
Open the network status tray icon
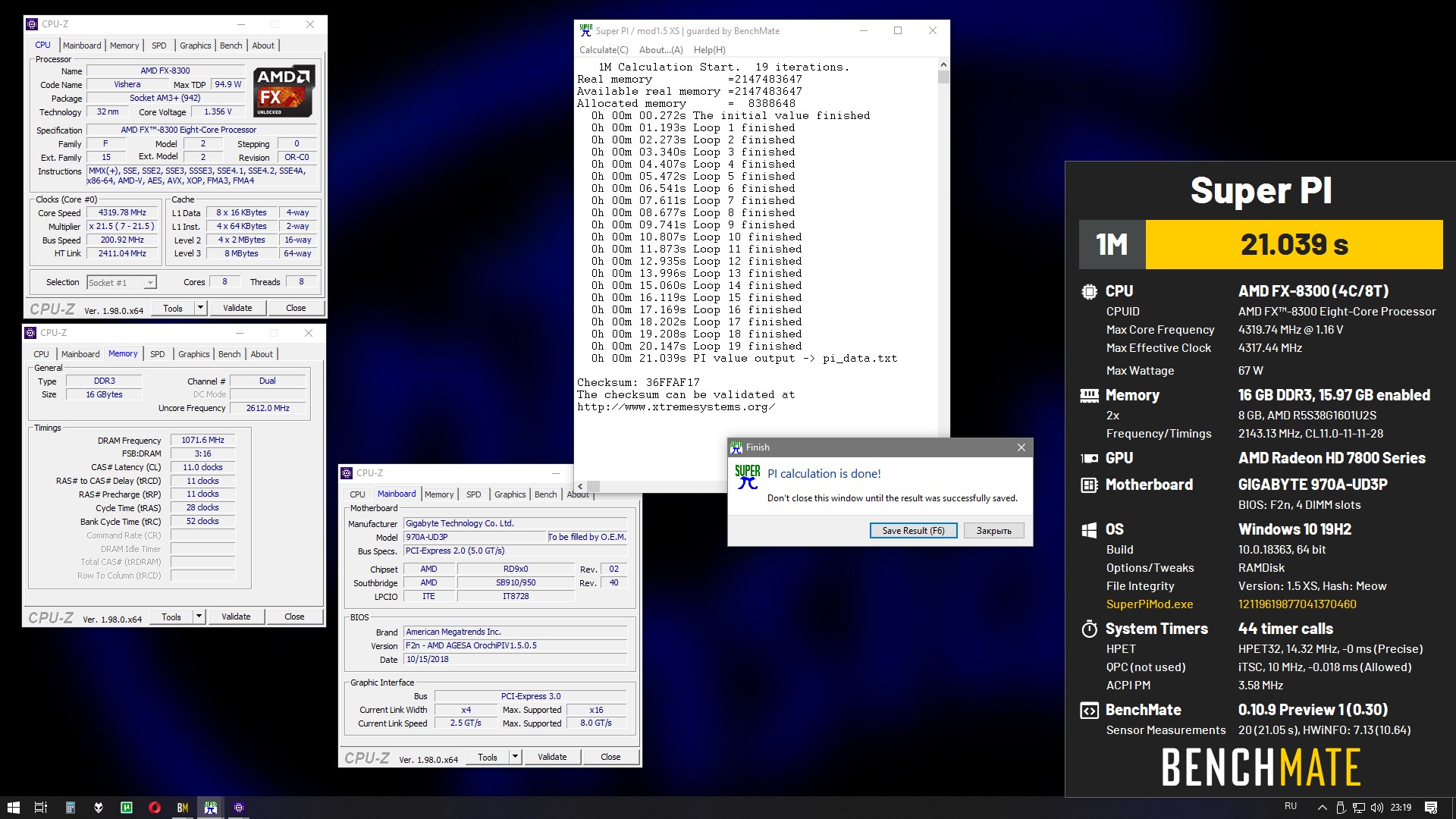coord(1358,808)
